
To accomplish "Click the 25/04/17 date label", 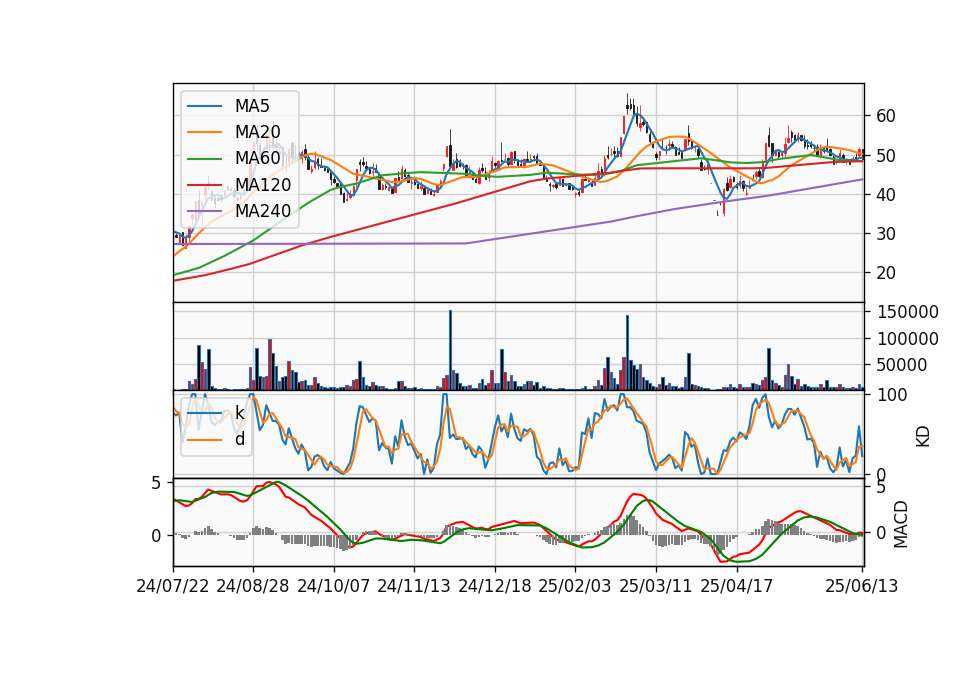I will (737, 586).
